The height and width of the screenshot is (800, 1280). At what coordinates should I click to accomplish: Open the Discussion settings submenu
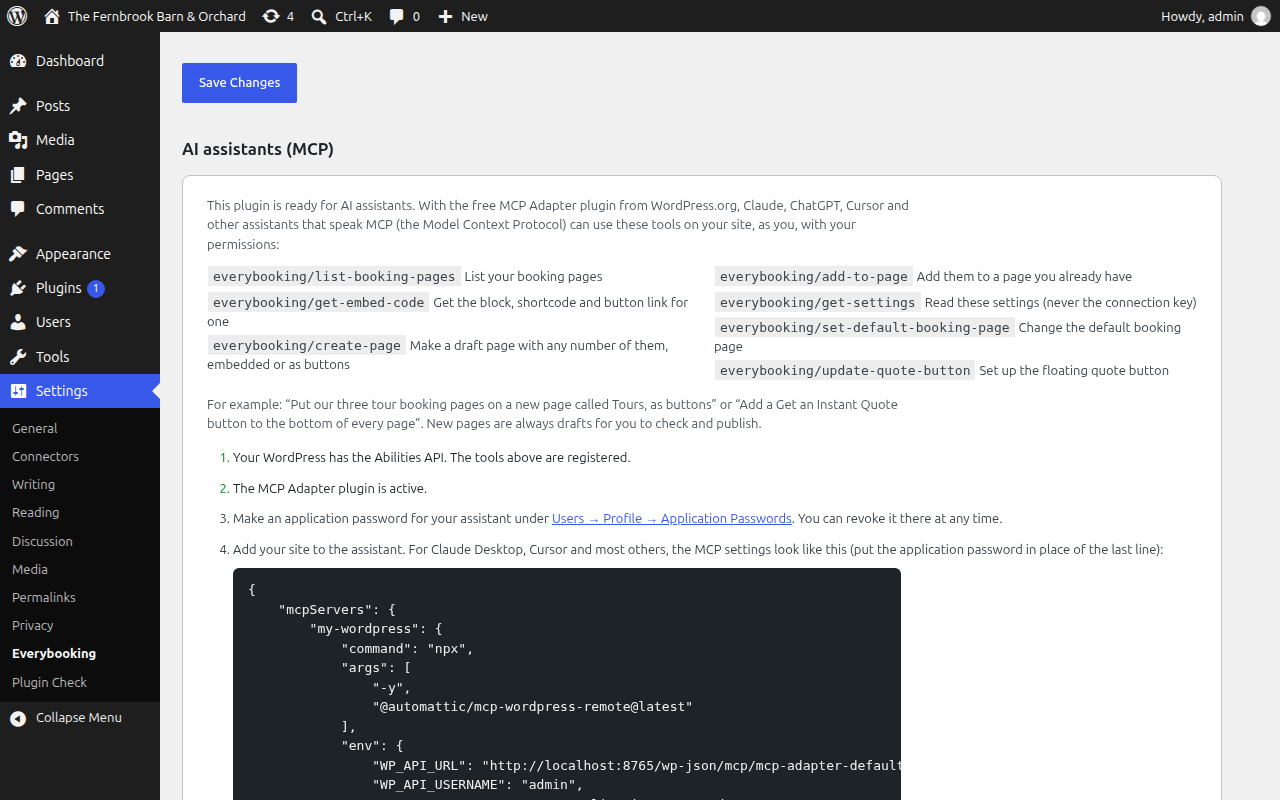(42, 541)
